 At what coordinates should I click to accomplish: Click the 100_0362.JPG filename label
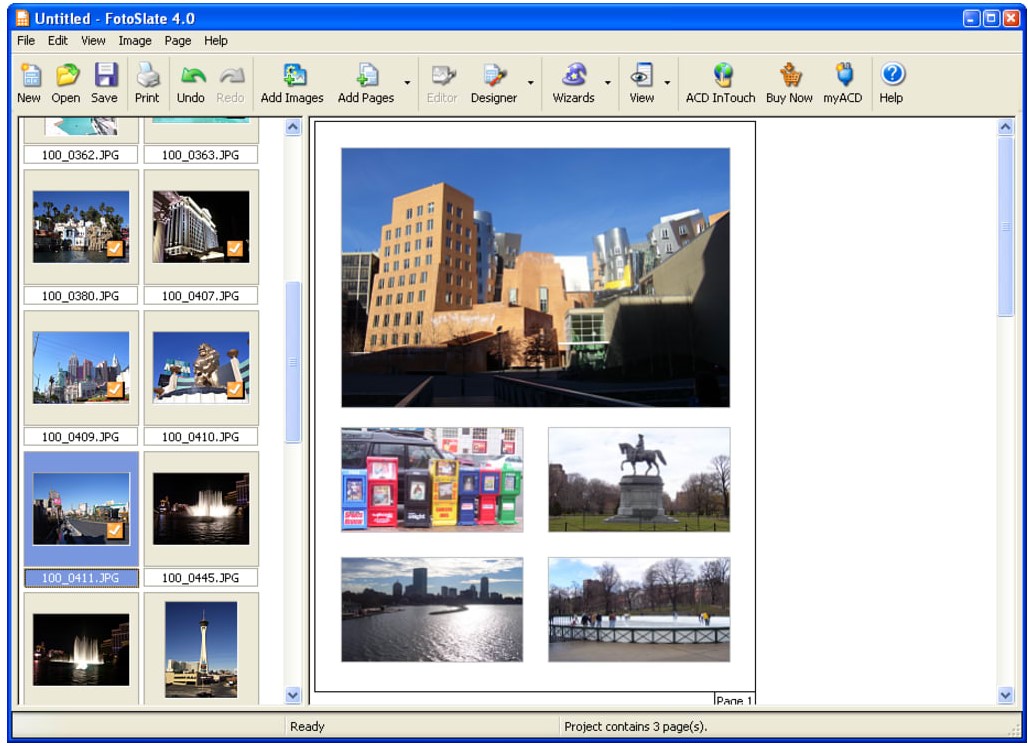pyautogui.click(x=81, y=155)
